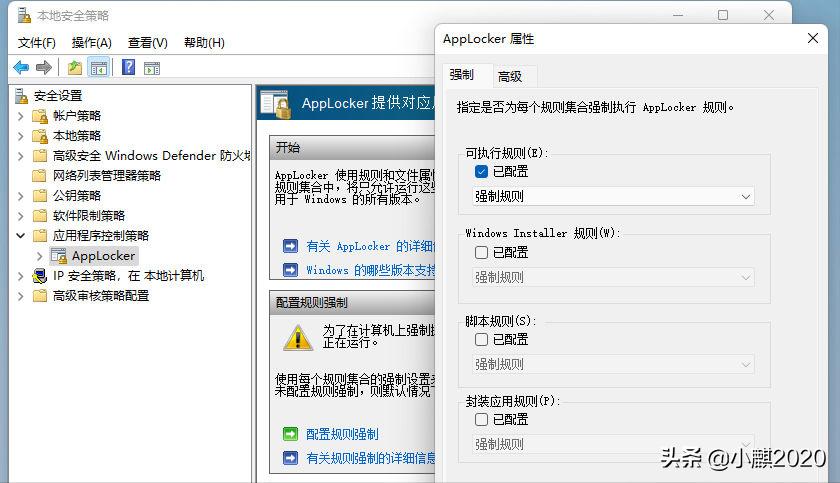The image size is (840, 483).
Task: Open the 查看(V) menu
Action: click(148, 43)
